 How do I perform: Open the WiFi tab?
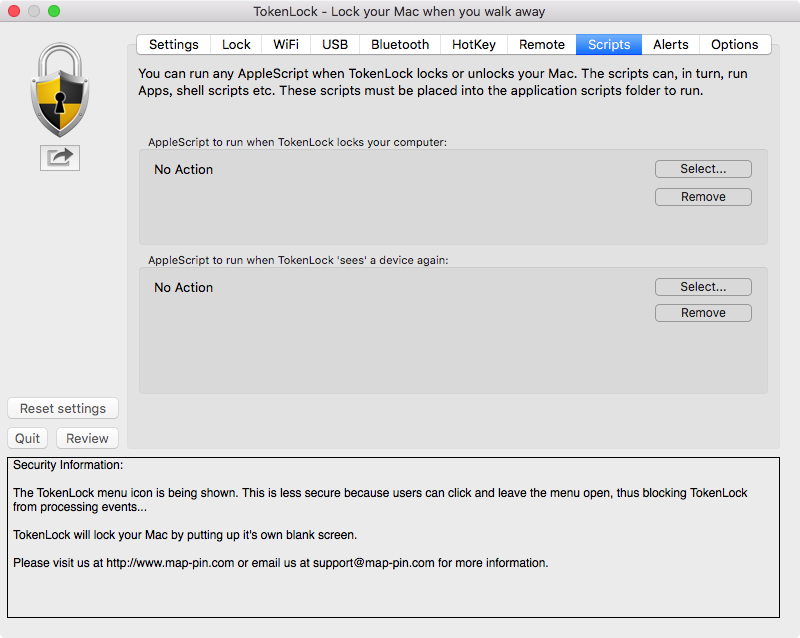(x=286, y=44)
